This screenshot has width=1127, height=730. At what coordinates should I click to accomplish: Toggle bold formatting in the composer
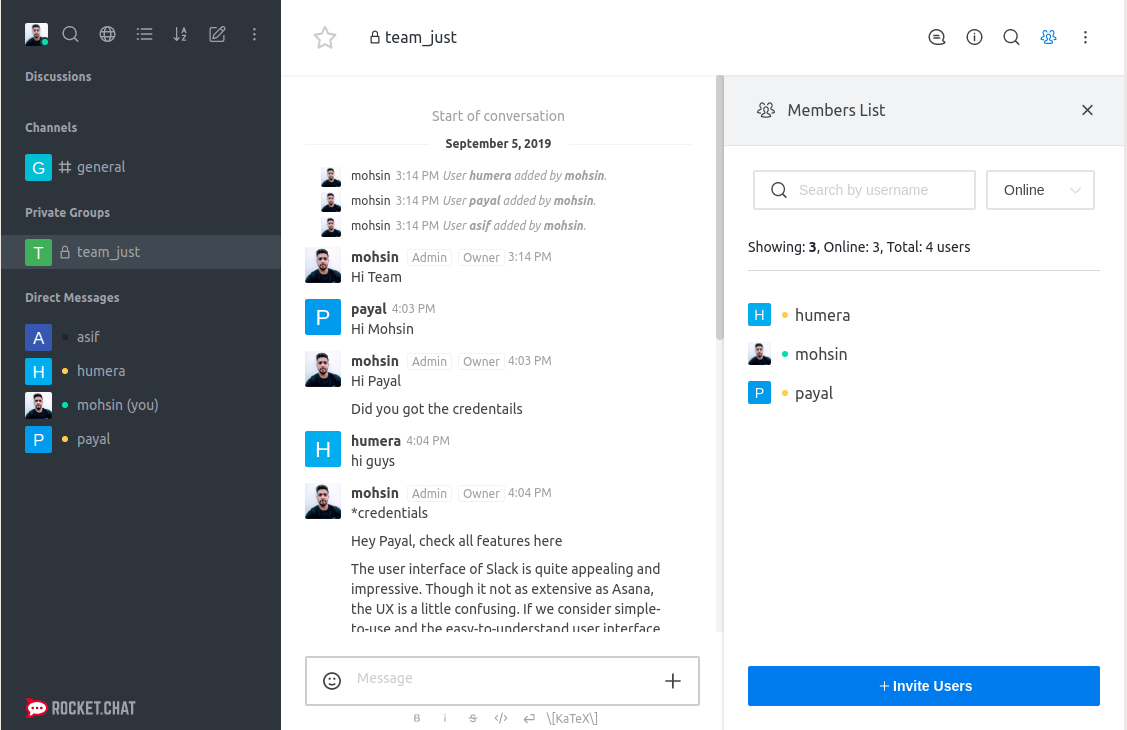417,718
